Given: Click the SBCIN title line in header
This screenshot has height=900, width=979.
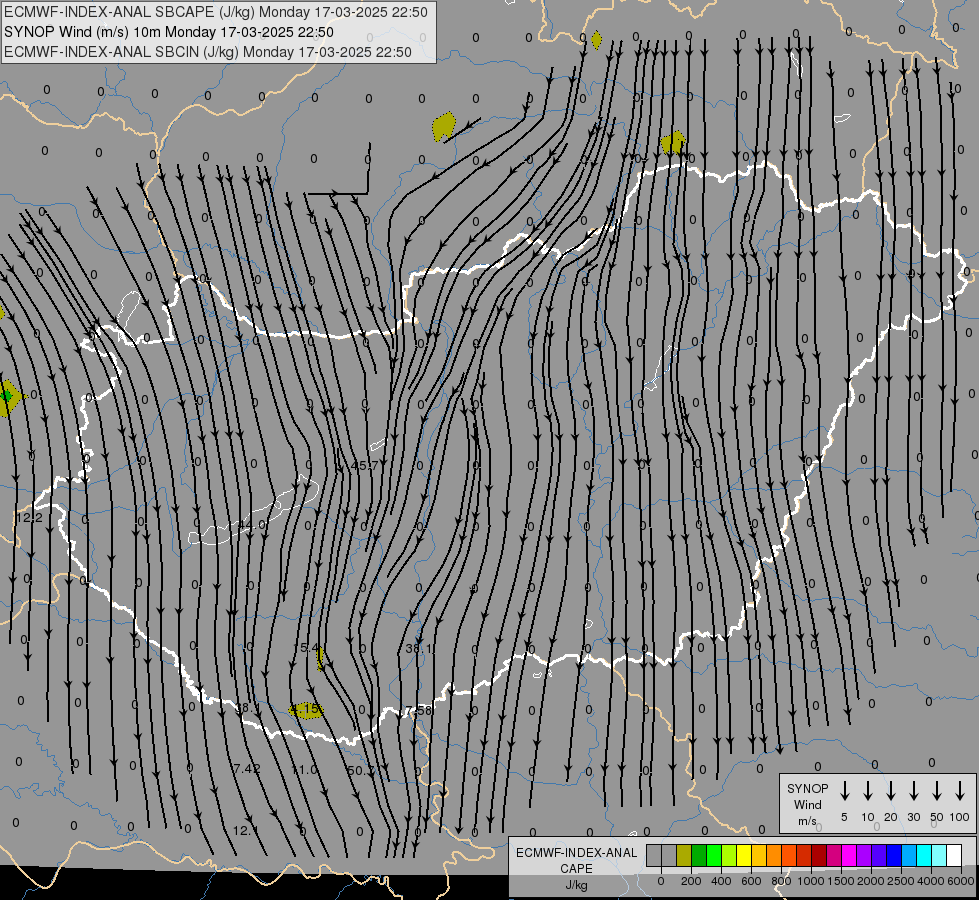Looking at the screenshot, I should (x=208, y=52).
